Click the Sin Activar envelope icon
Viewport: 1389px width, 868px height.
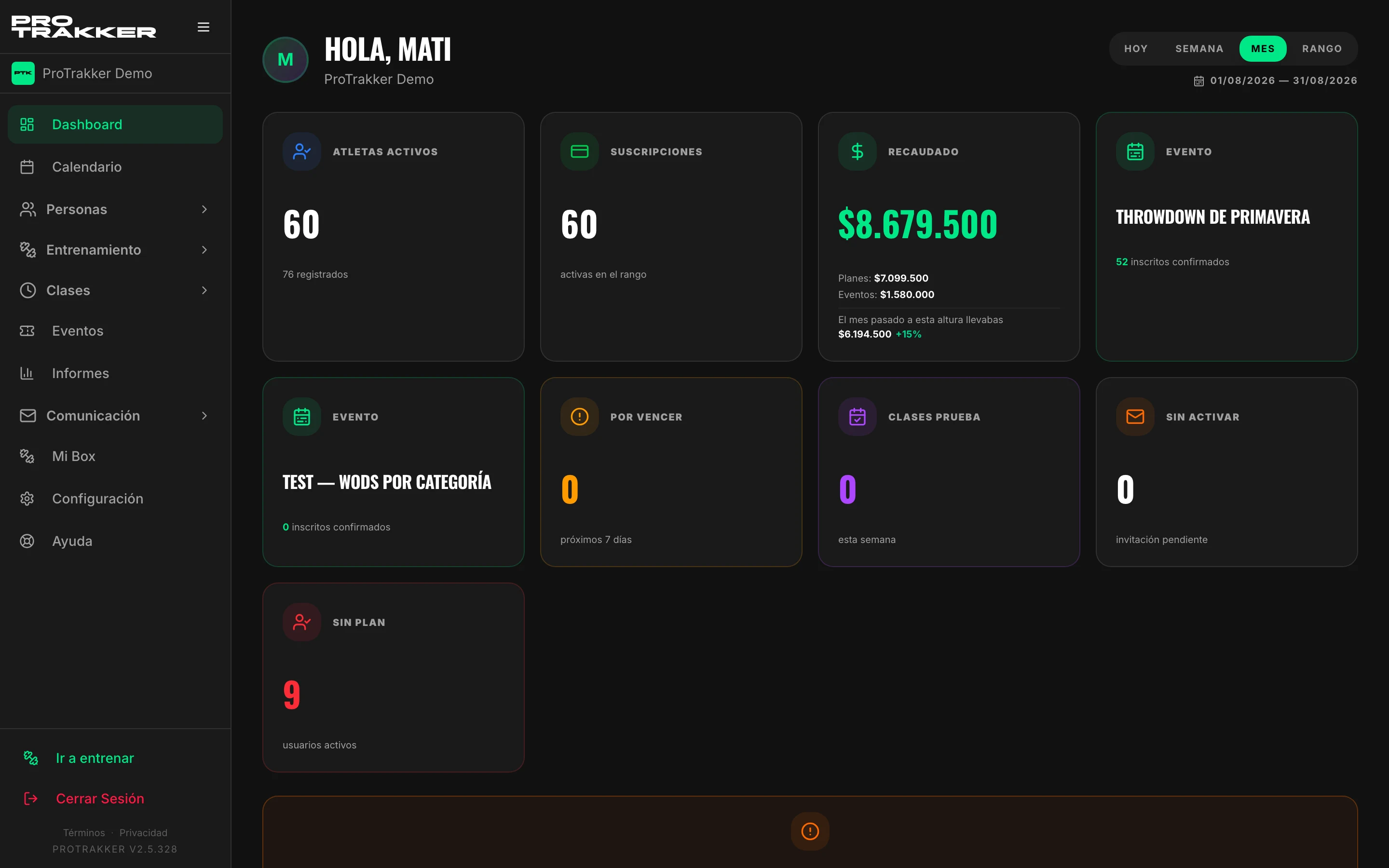coord(1135,417)
